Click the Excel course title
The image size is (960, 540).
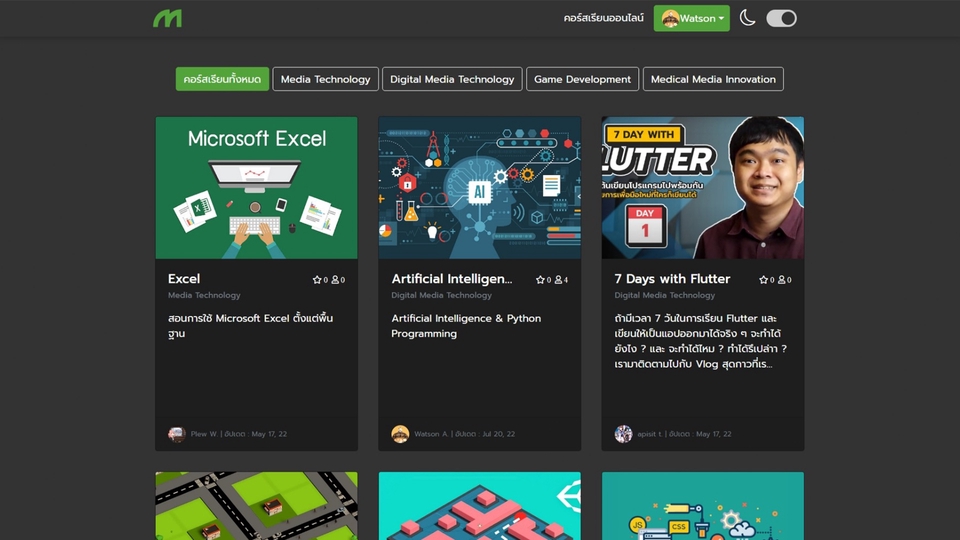[184, 279]
